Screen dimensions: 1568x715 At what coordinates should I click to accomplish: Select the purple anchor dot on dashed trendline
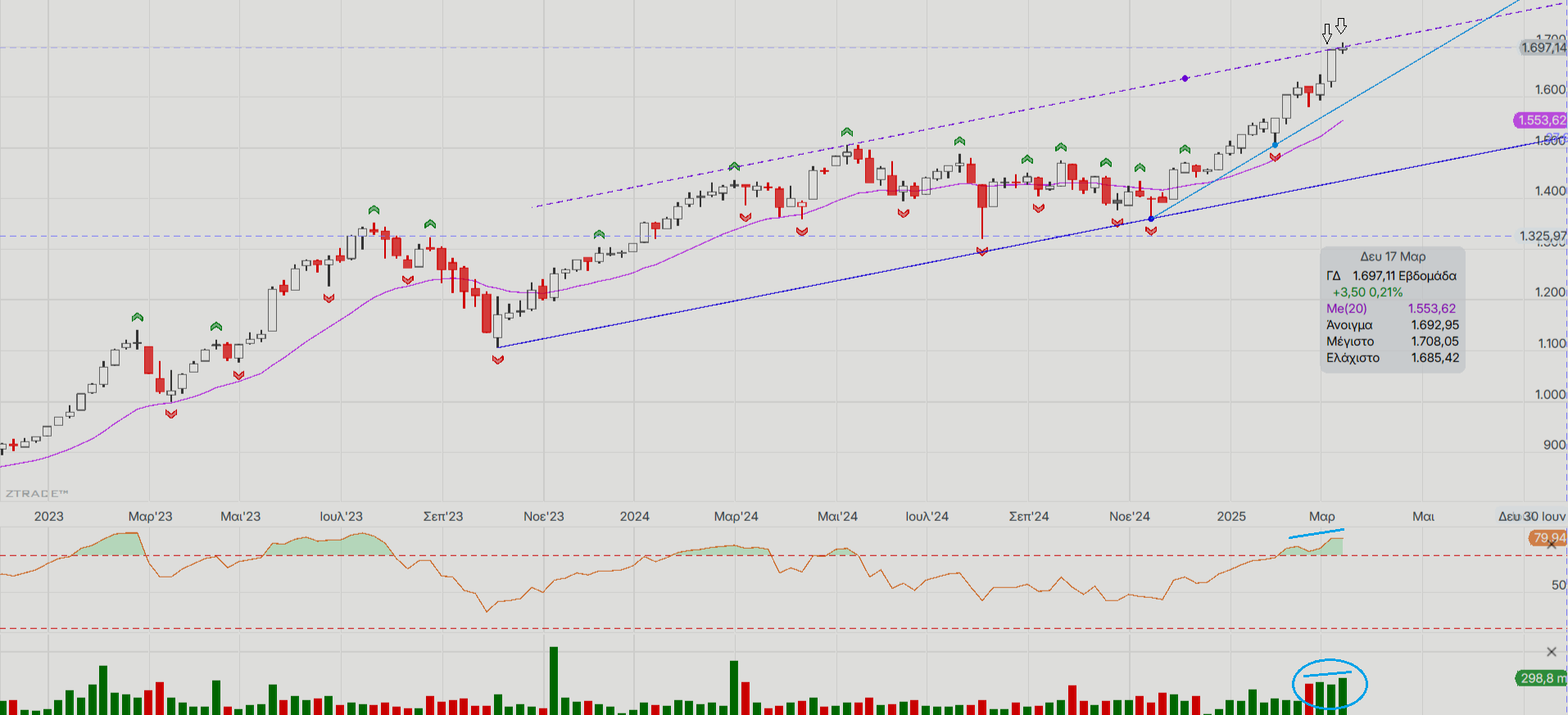coord(1185,79)
